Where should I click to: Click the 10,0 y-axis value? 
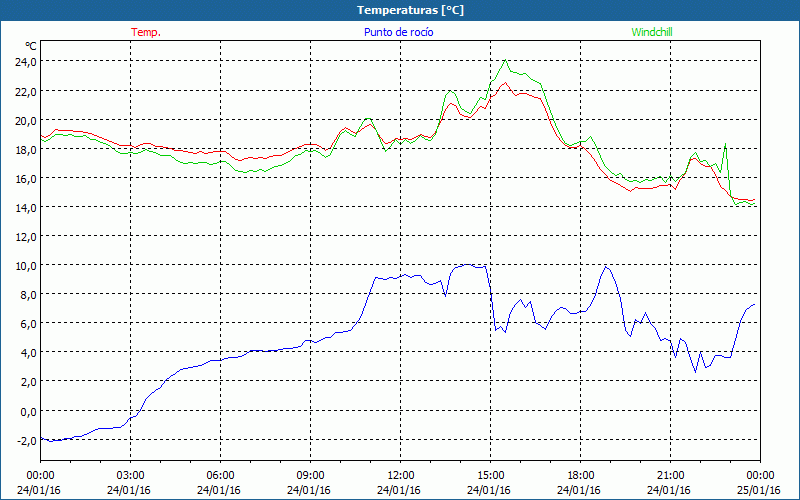[x=26, y=266]
